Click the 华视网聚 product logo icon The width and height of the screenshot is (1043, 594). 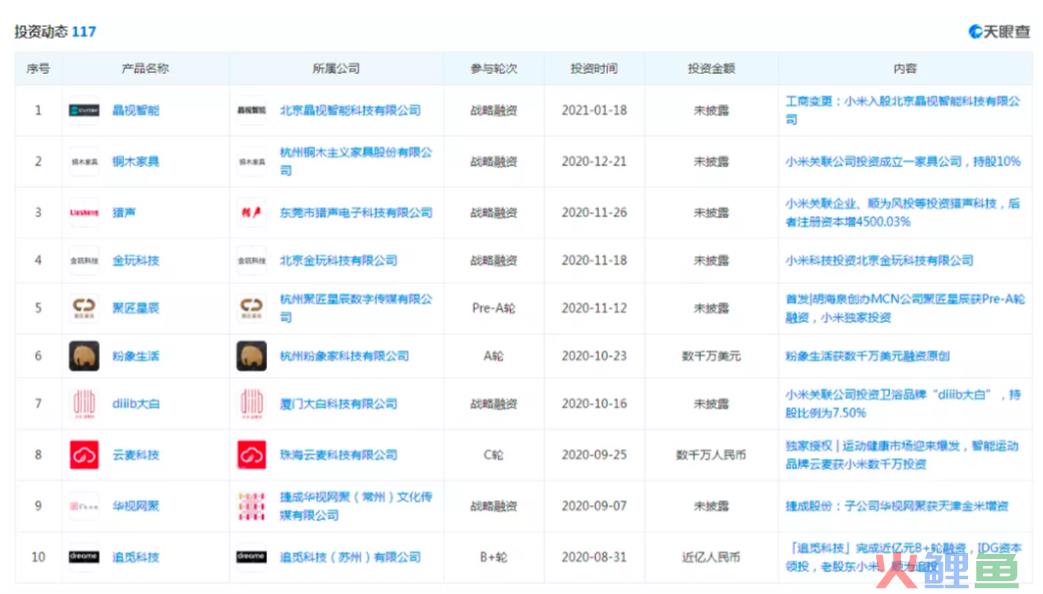pos(84,506)
